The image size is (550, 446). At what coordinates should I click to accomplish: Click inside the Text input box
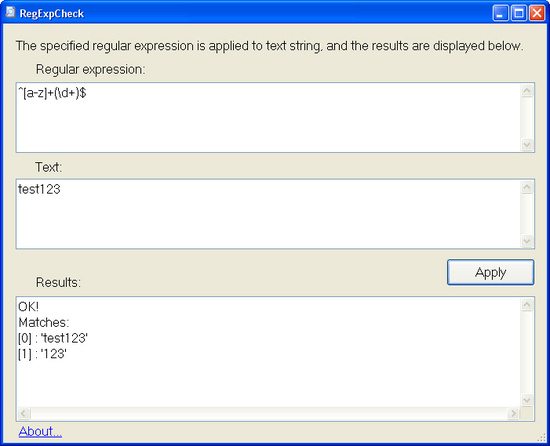tap(268, 214)
